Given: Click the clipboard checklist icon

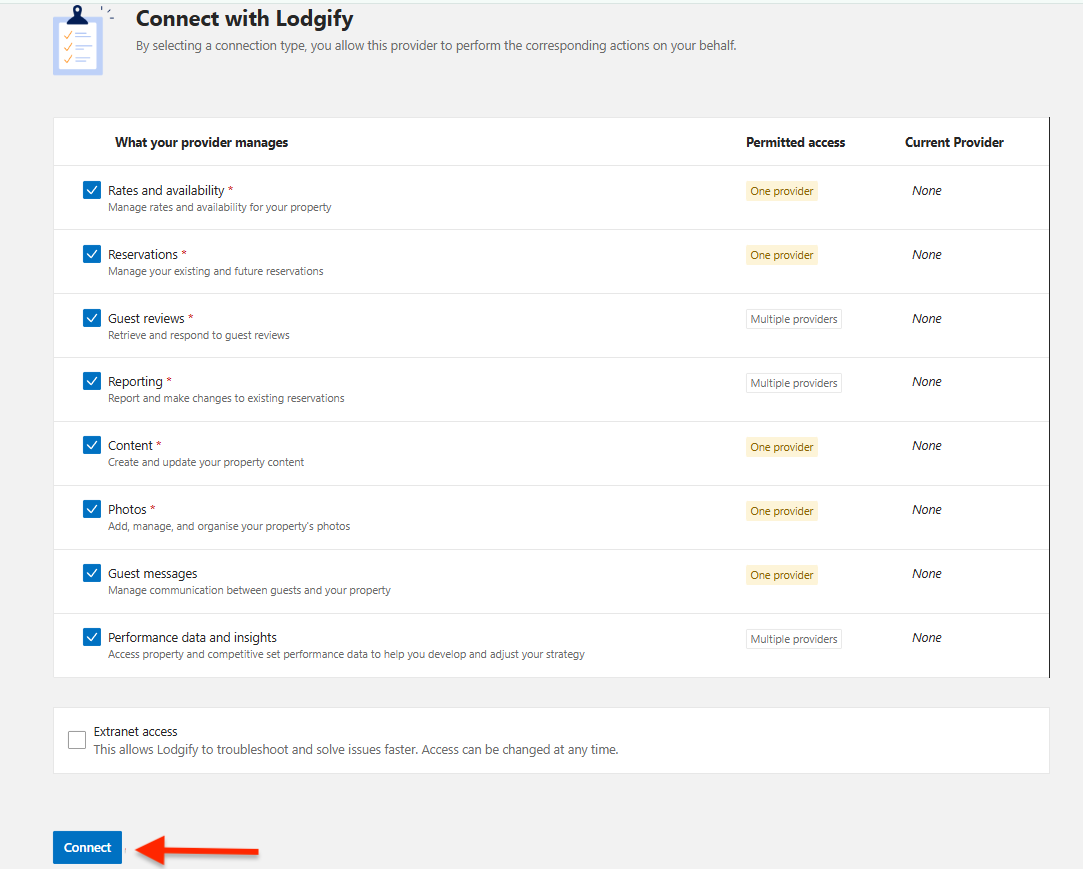Looking at the screenshot, I should point(78,42).
